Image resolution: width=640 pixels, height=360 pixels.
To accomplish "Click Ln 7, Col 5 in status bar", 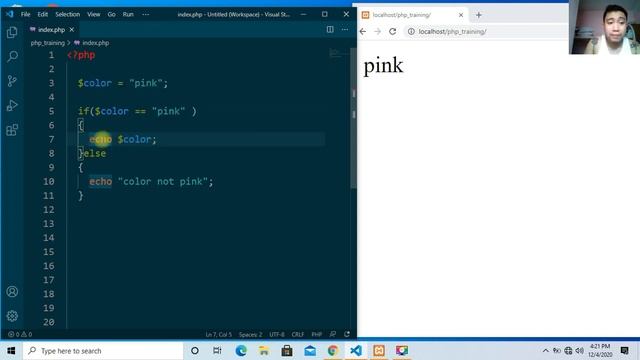I will [x=218, y=334].
